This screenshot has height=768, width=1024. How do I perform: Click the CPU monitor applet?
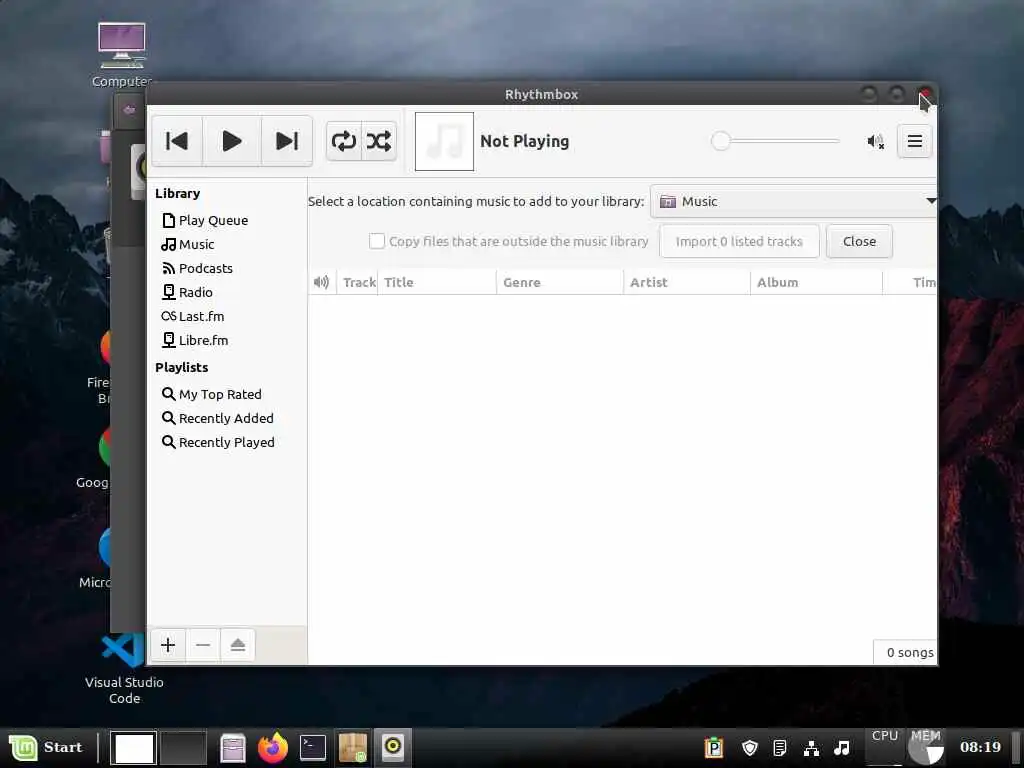pos(885,747)
